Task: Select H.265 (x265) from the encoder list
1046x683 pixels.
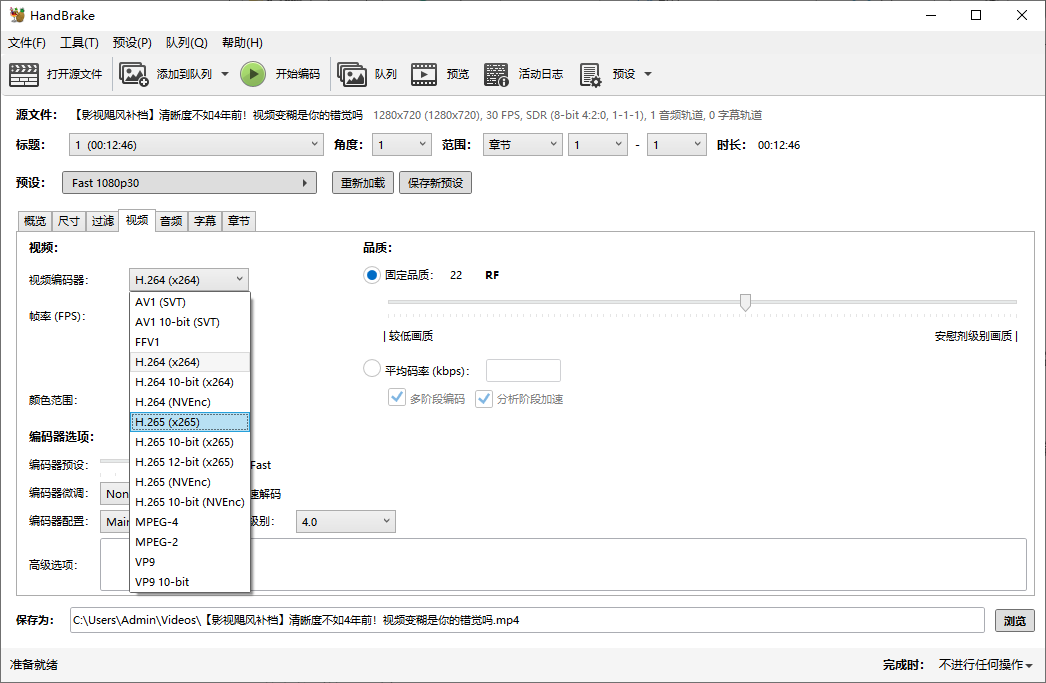Action: (x=188, y=421)
